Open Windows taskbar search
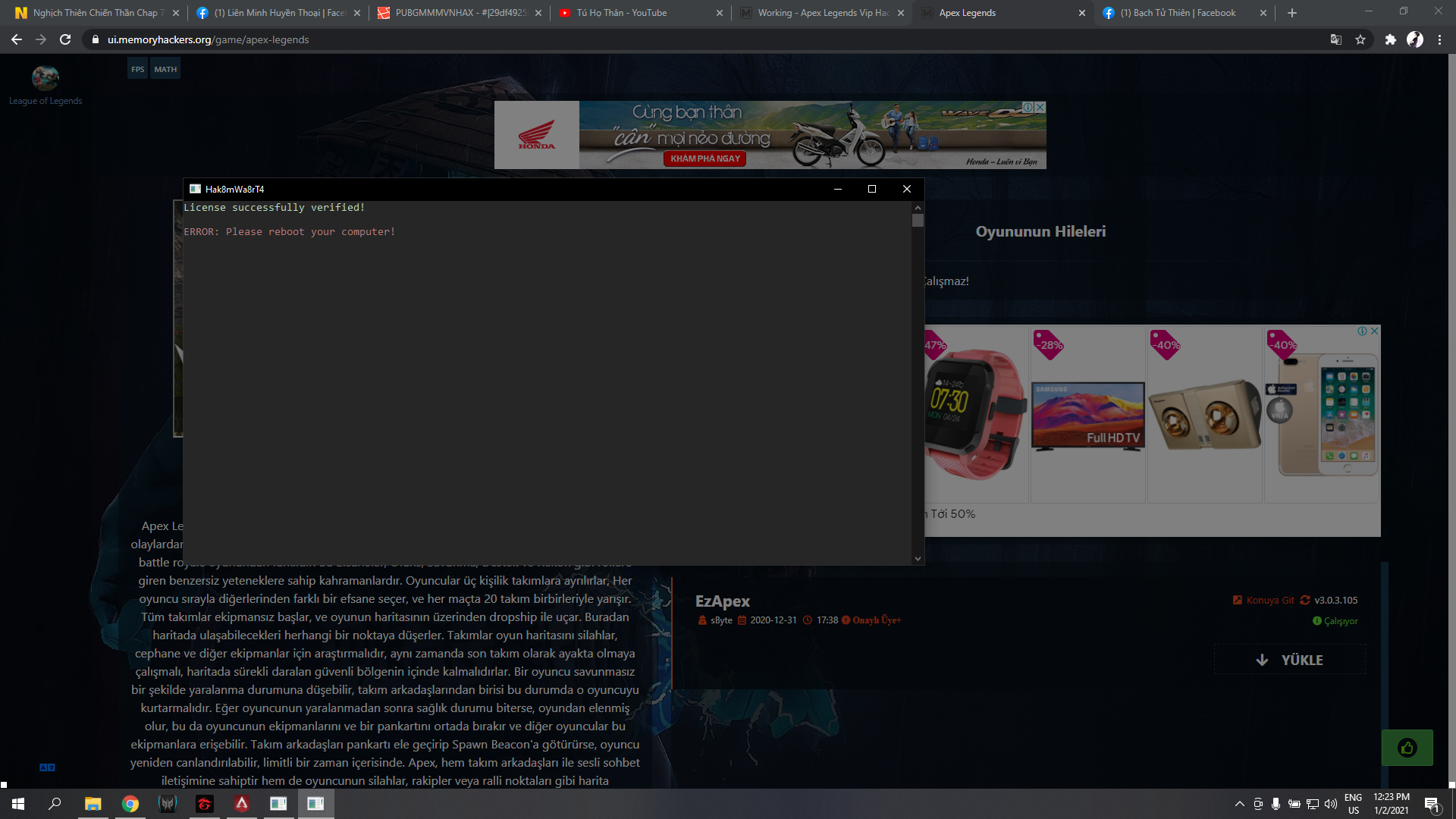Viewport: 1456px width, 819px height. 55,804
